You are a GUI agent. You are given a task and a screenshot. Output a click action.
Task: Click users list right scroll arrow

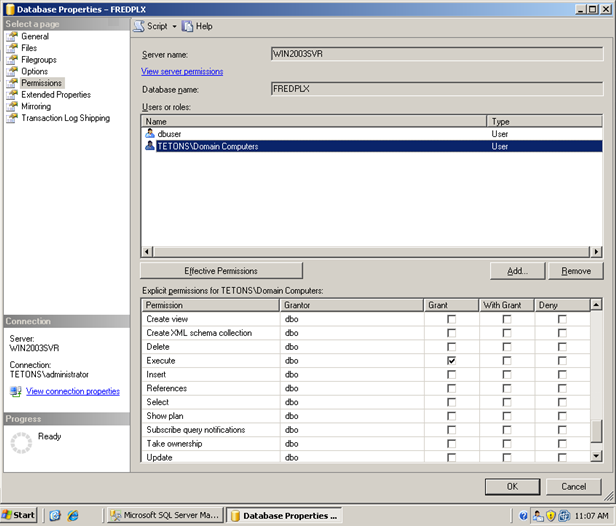click(596, 251)
